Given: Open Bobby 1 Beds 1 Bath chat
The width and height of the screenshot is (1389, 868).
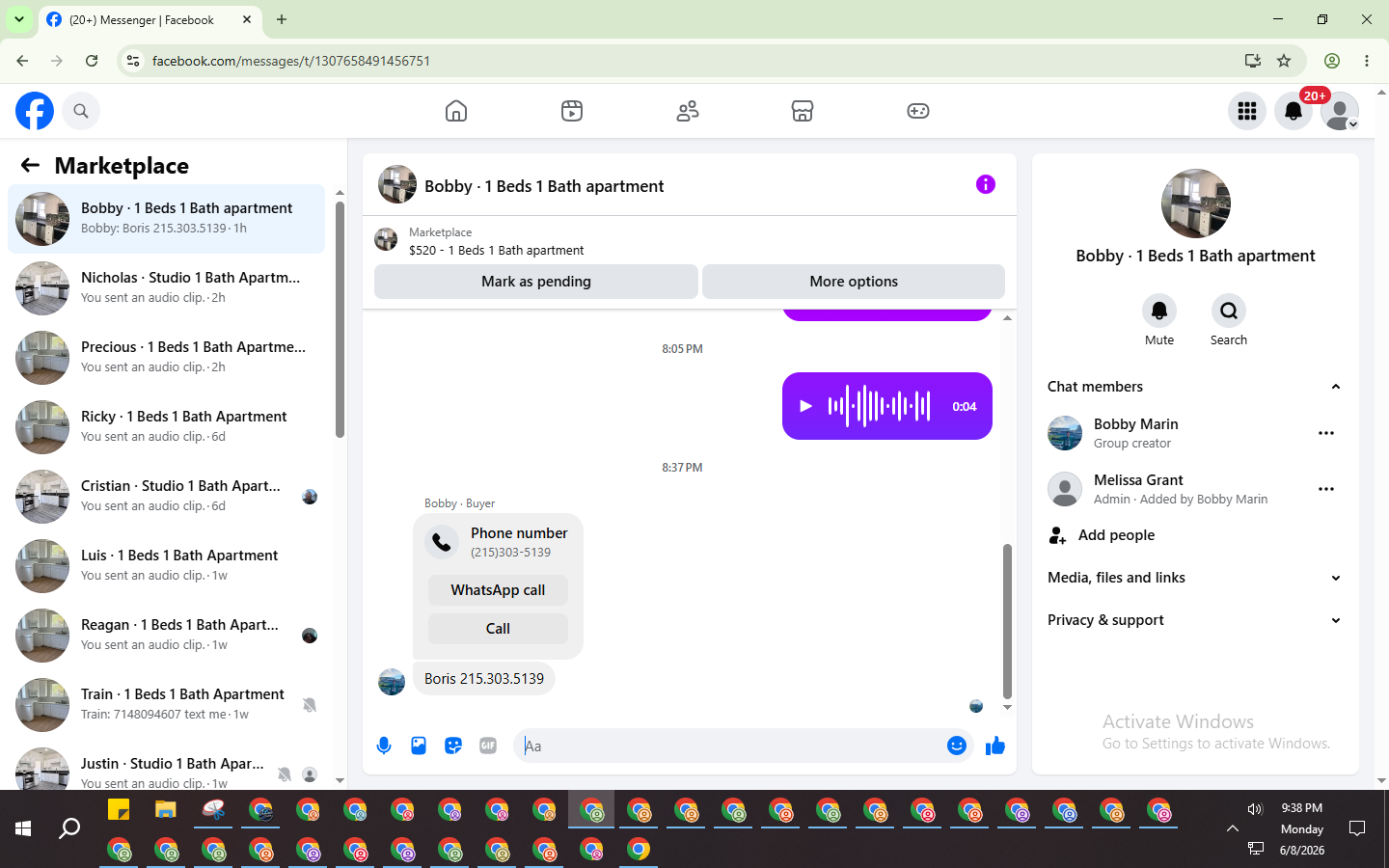Looking at the screenshot, I should click(x=166, y=219).
